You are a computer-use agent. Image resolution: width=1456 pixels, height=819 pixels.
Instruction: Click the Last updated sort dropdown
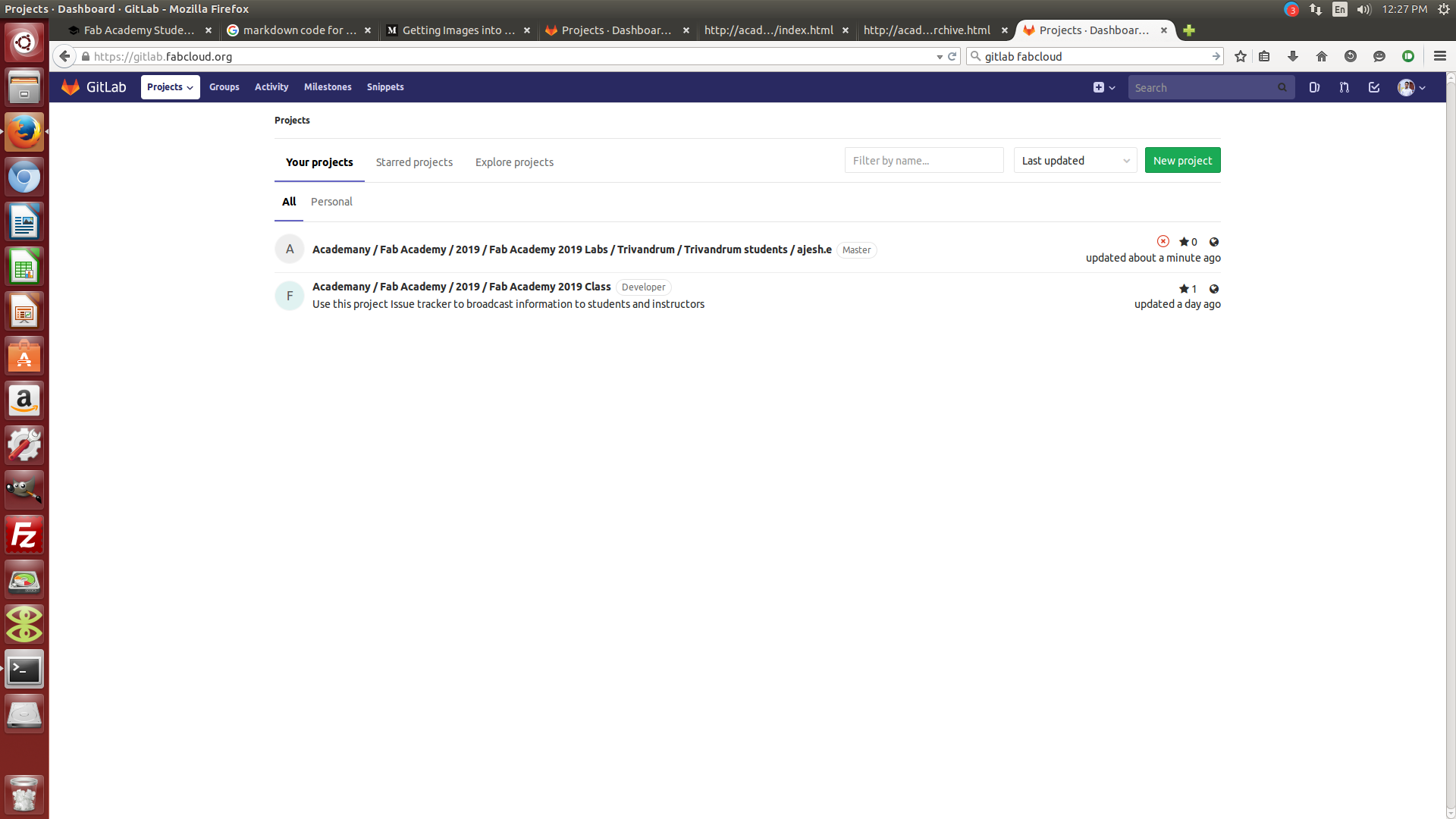(1075, 160)
